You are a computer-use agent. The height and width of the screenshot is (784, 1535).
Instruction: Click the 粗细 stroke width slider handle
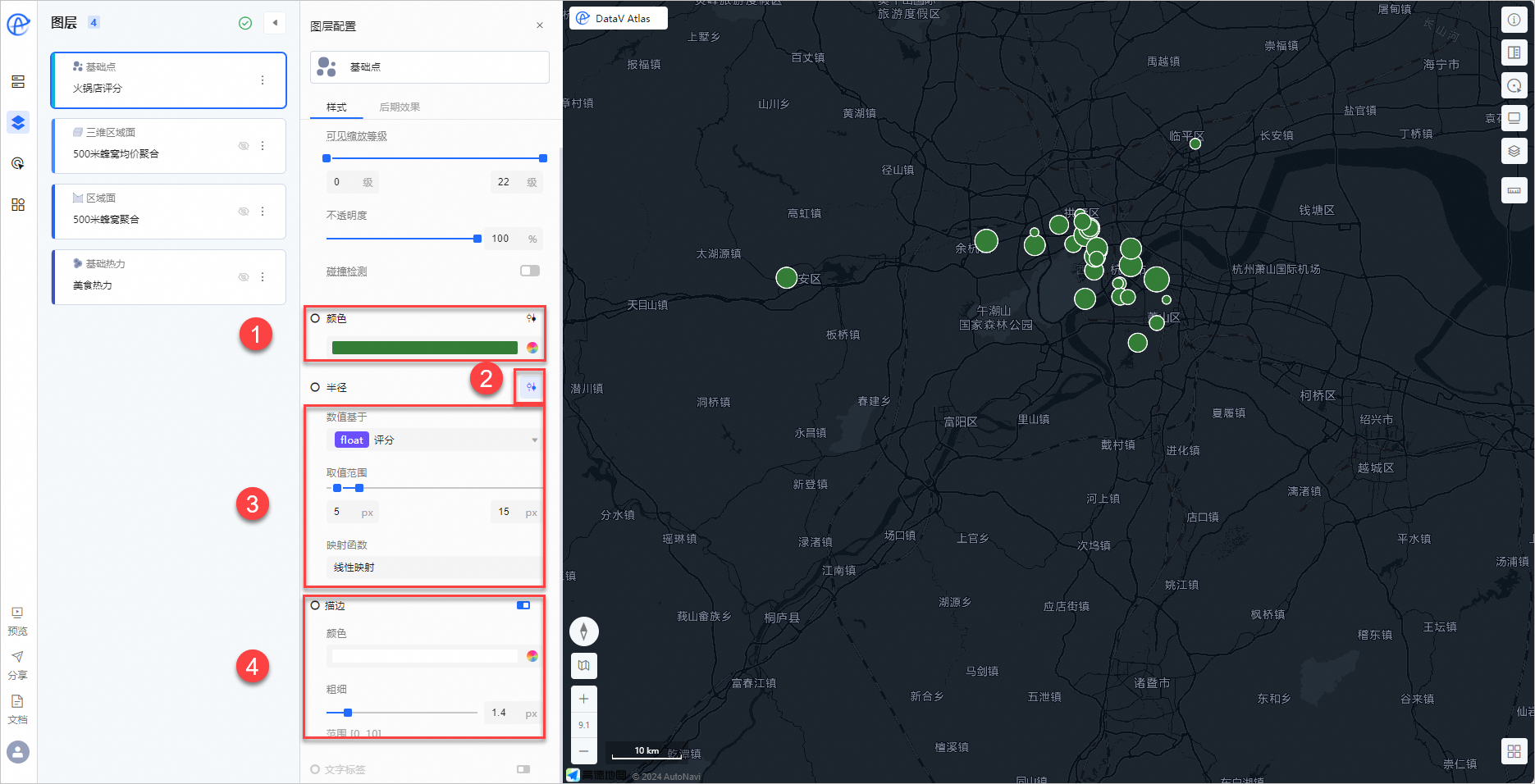[348, 713]
